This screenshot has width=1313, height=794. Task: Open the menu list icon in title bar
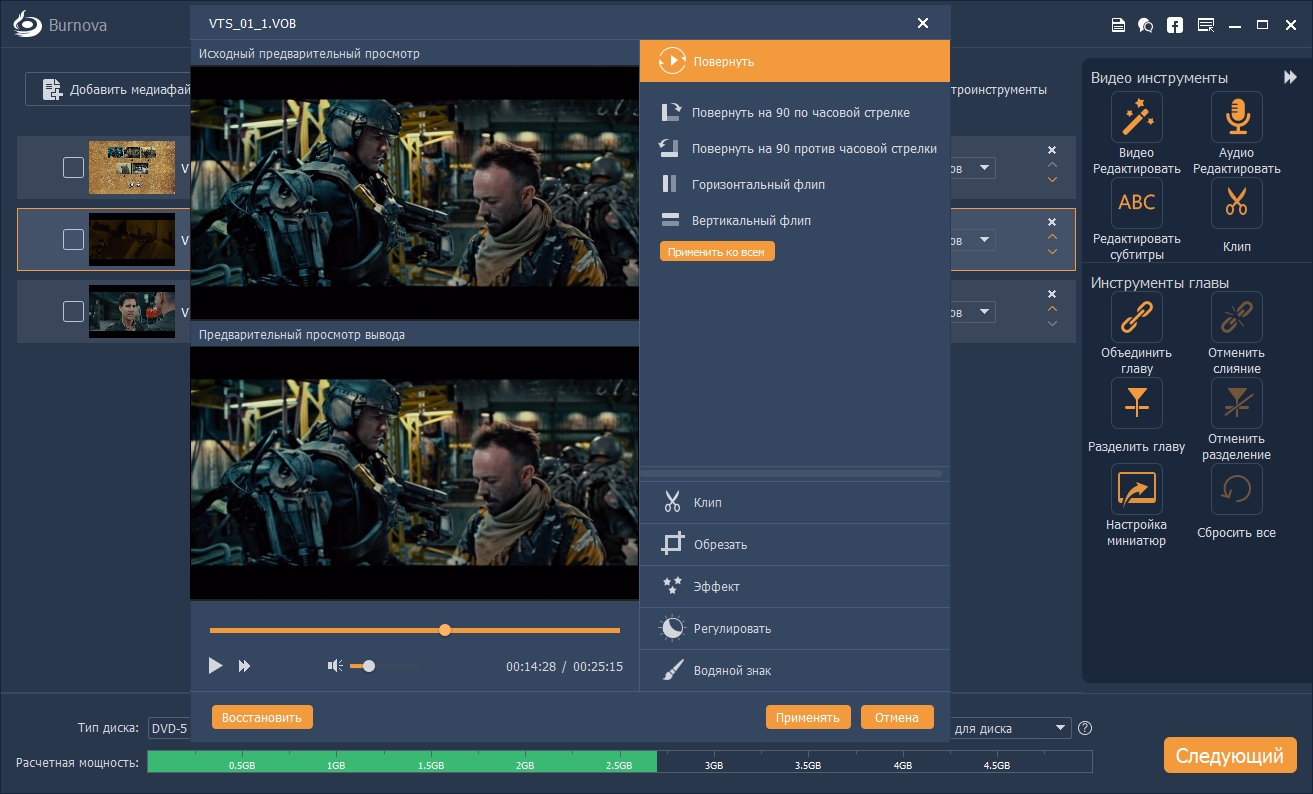pyautogui.click(x=1205, y=25)
